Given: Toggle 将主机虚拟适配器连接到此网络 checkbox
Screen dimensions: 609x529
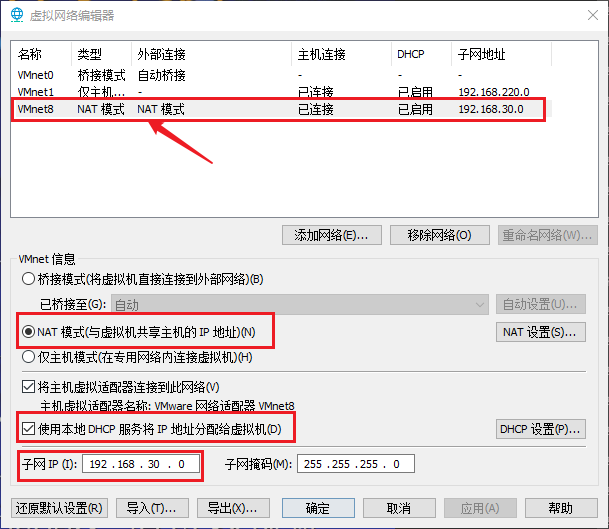Looking at the screenshot, I should [28, 386].
